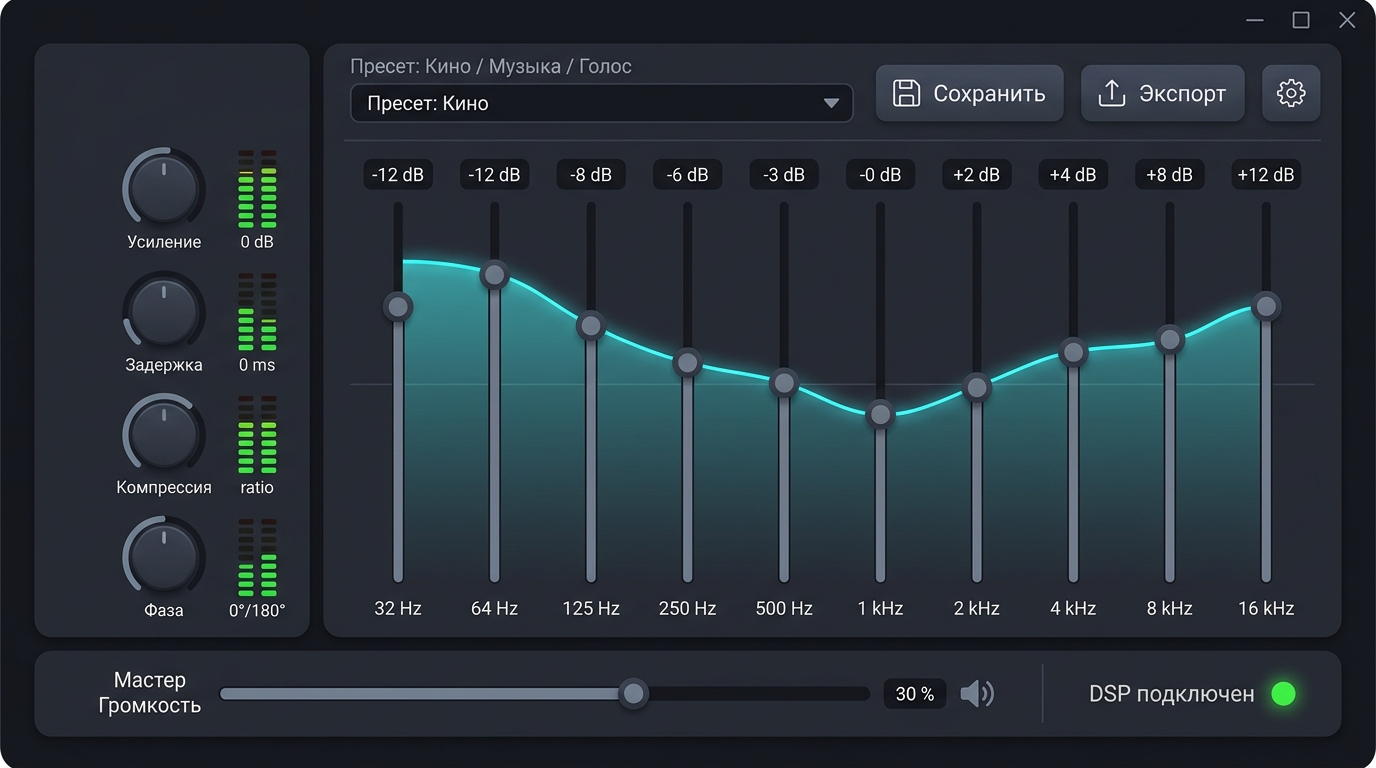Click the 4 kHz band slider handle

(1073, 352)
